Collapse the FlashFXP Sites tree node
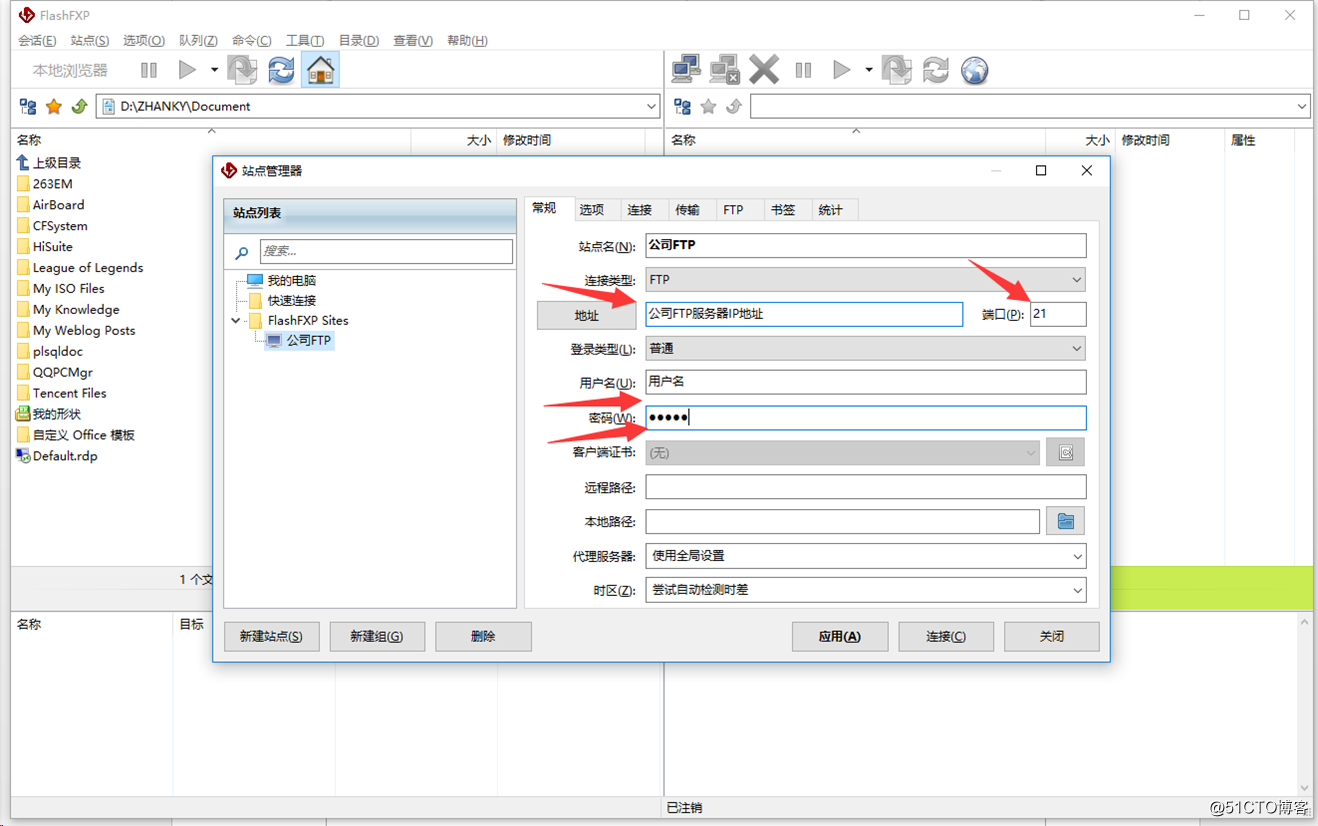This screenshot has width=1318, height=826. tap(236, 321)
